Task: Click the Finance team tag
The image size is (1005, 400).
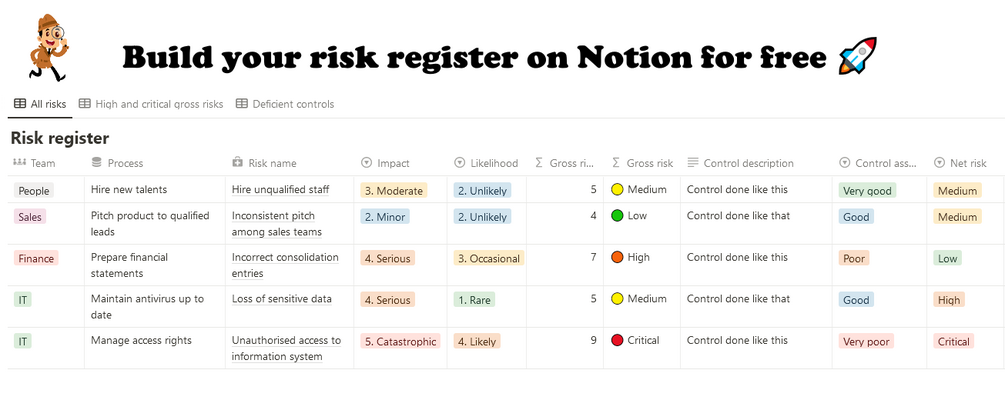Action: click(36, 258)
